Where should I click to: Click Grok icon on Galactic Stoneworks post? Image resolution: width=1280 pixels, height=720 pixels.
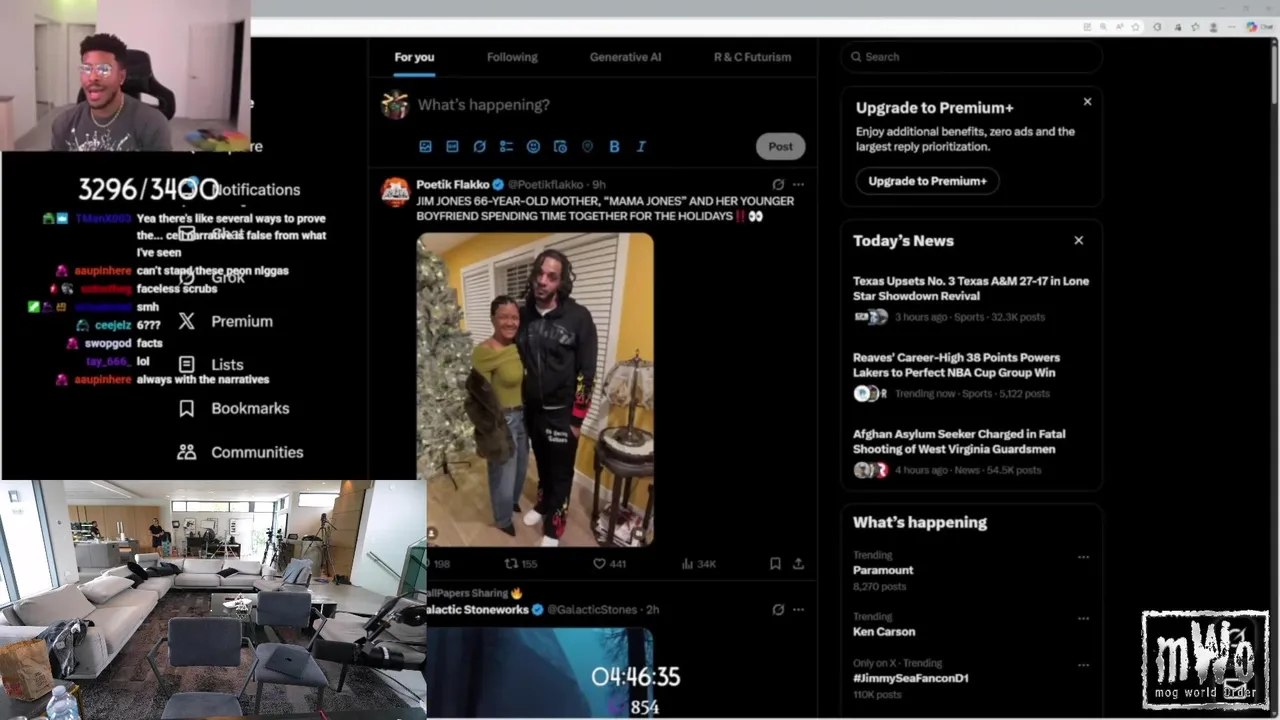(x=778, y=609)
